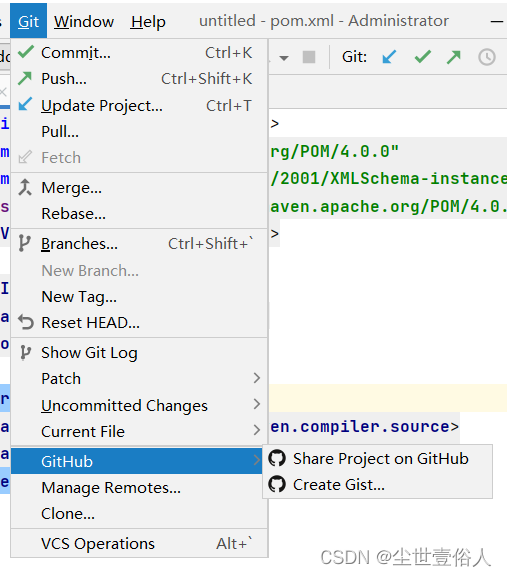Screen dimensions: 507x577
Task: Click the merge icon beside Merge...
Action: (x=25, y=187)
